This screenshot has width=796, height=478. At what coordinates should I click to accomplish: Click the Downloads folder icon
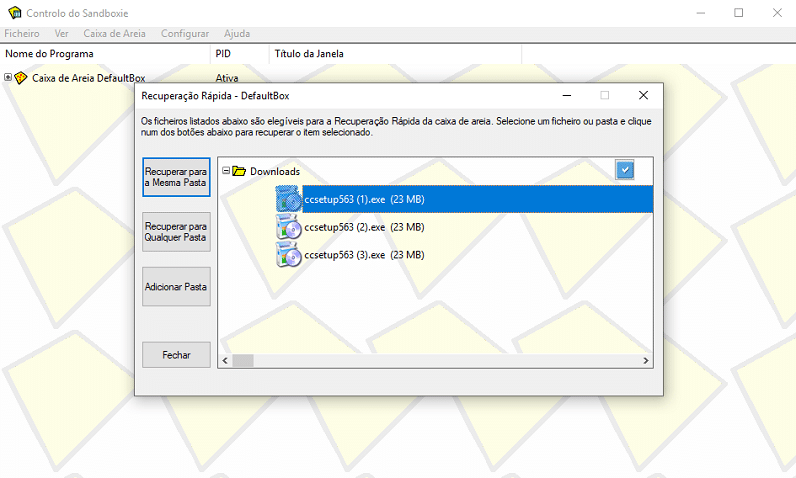[239, 172]
